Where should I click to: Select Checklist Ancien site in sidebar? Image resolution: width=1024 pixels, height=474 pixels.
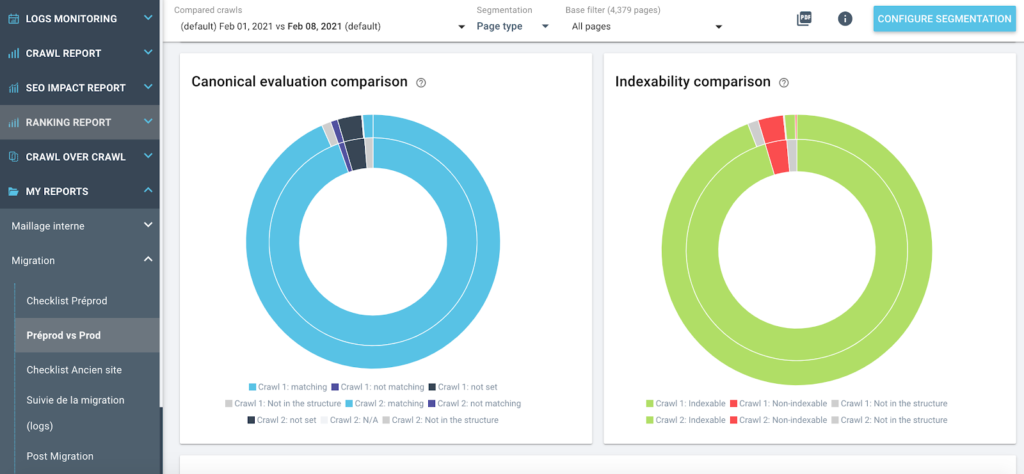coord(74,370)
